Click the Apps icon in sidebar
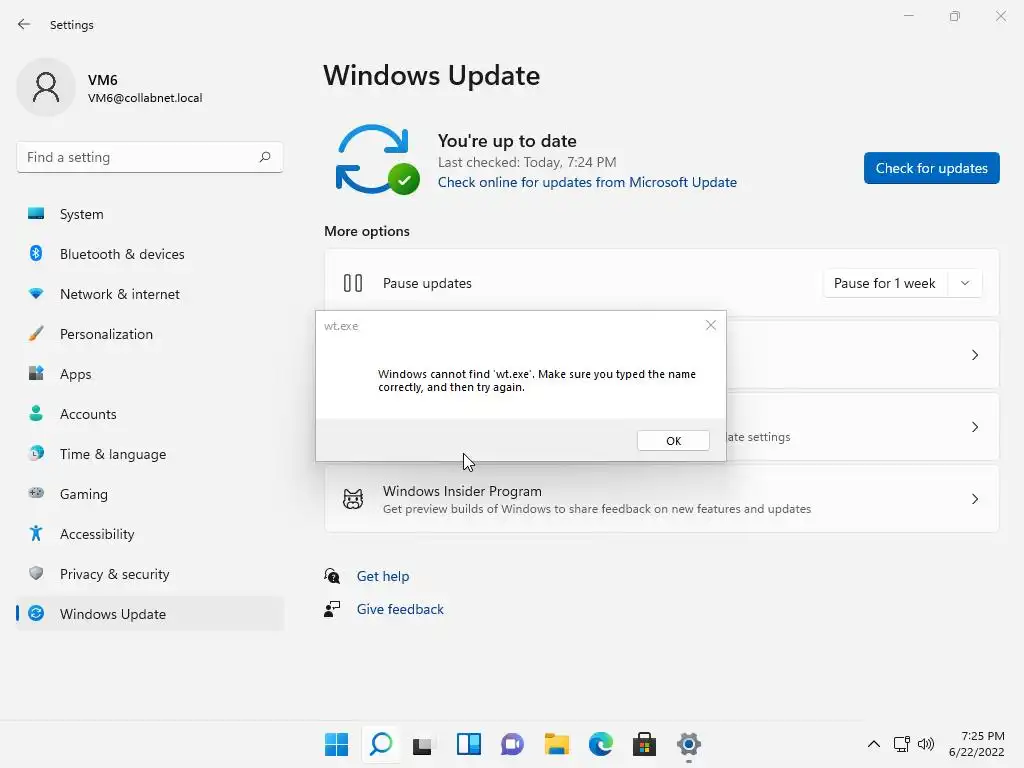Screen dimensions: 1024x768 (36, 374)
